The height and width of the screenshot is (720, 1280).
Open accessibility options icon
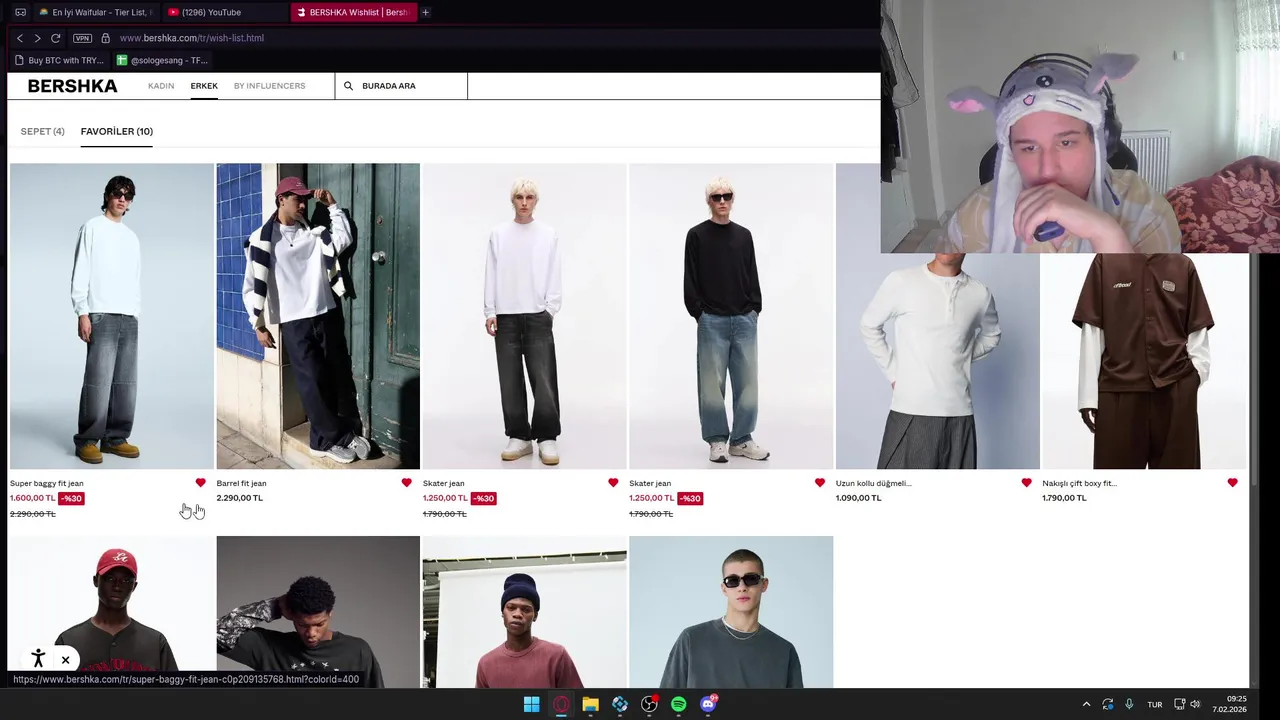(38, 659)
